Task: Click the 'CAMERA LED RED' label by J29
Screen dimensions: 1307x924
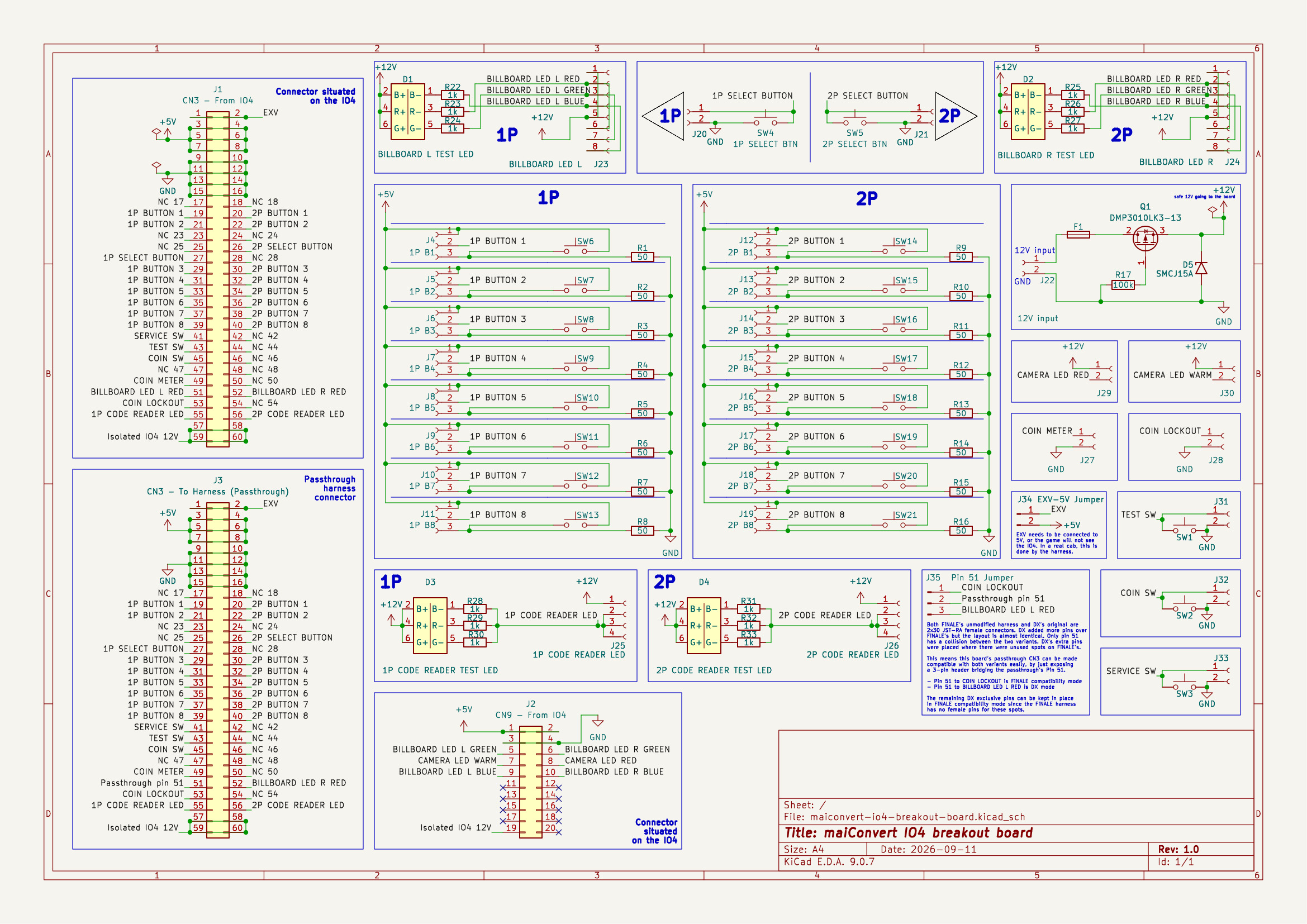Action: point(1053,375)
